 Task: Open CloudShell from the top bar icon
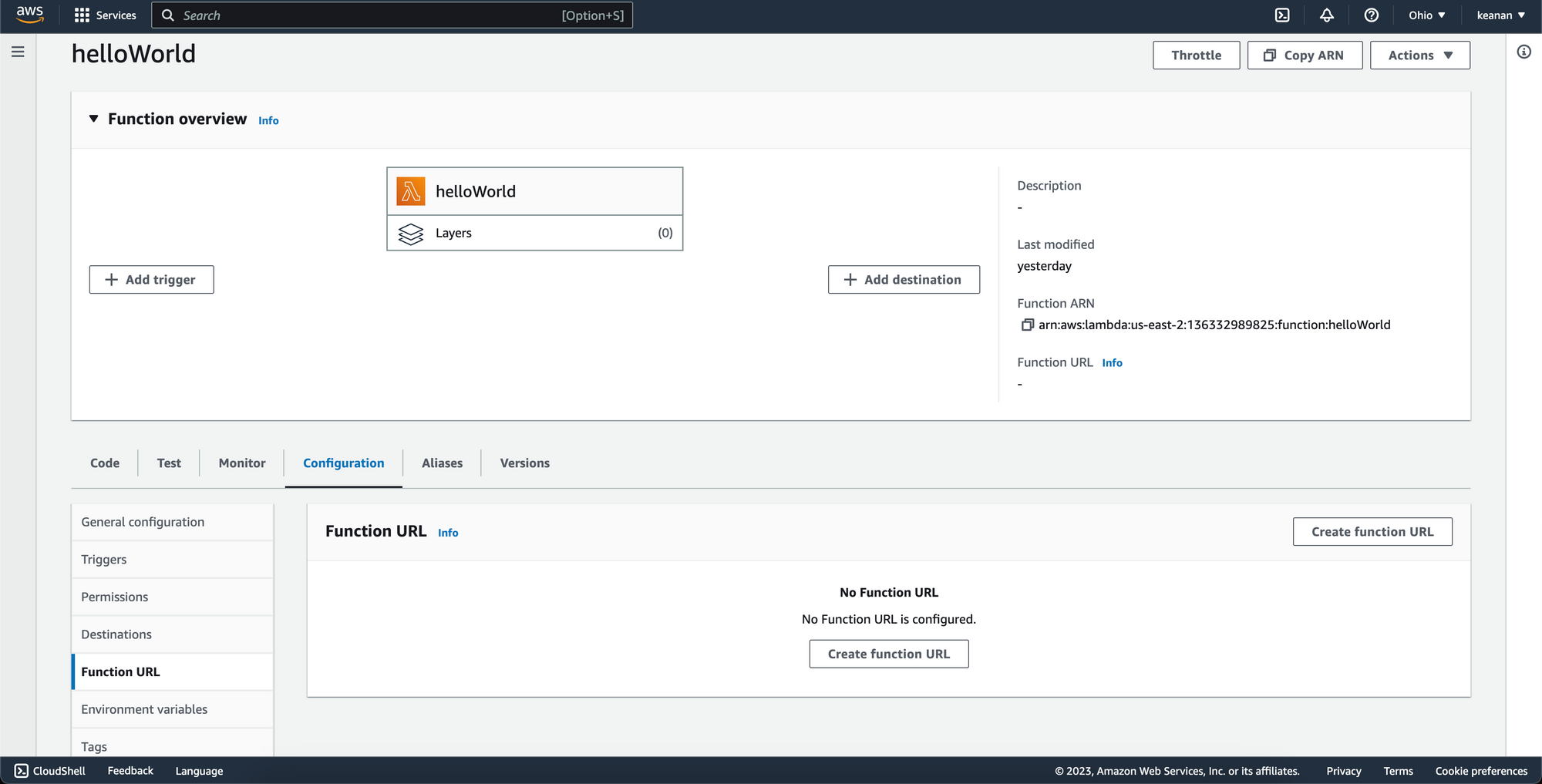click(x=1282, y=15)
